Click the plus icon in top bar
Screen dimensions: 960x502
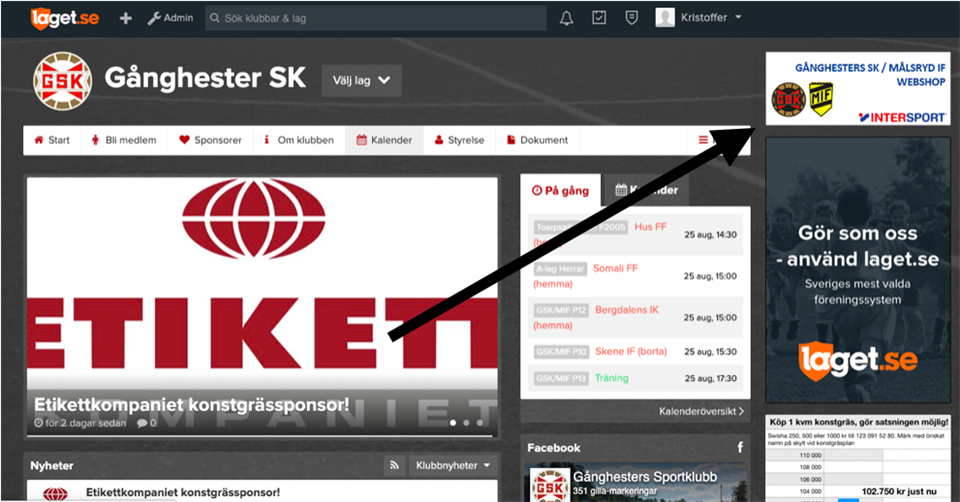[x=125, y=18]
